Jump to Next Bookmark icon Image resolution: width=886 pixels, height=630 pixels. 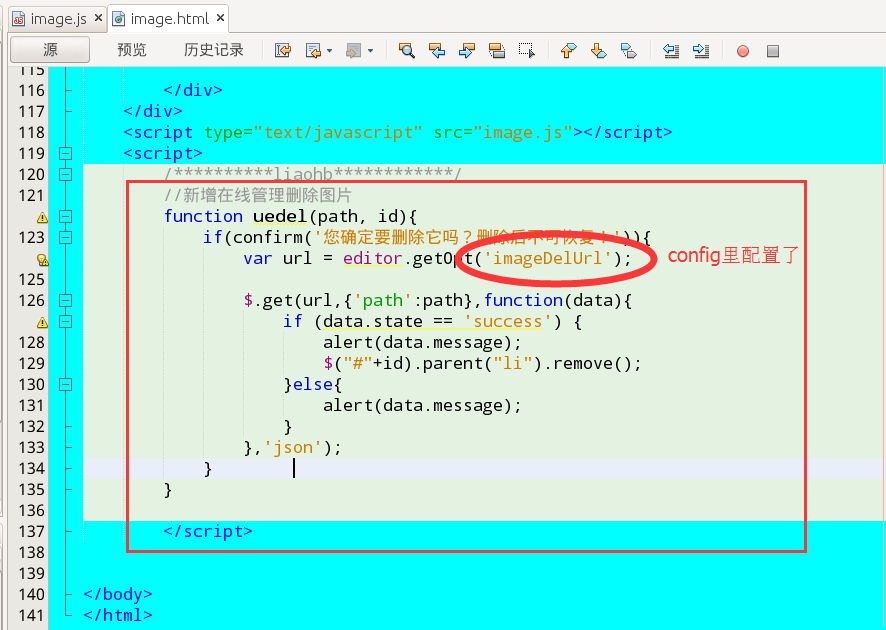pos(598,51)
